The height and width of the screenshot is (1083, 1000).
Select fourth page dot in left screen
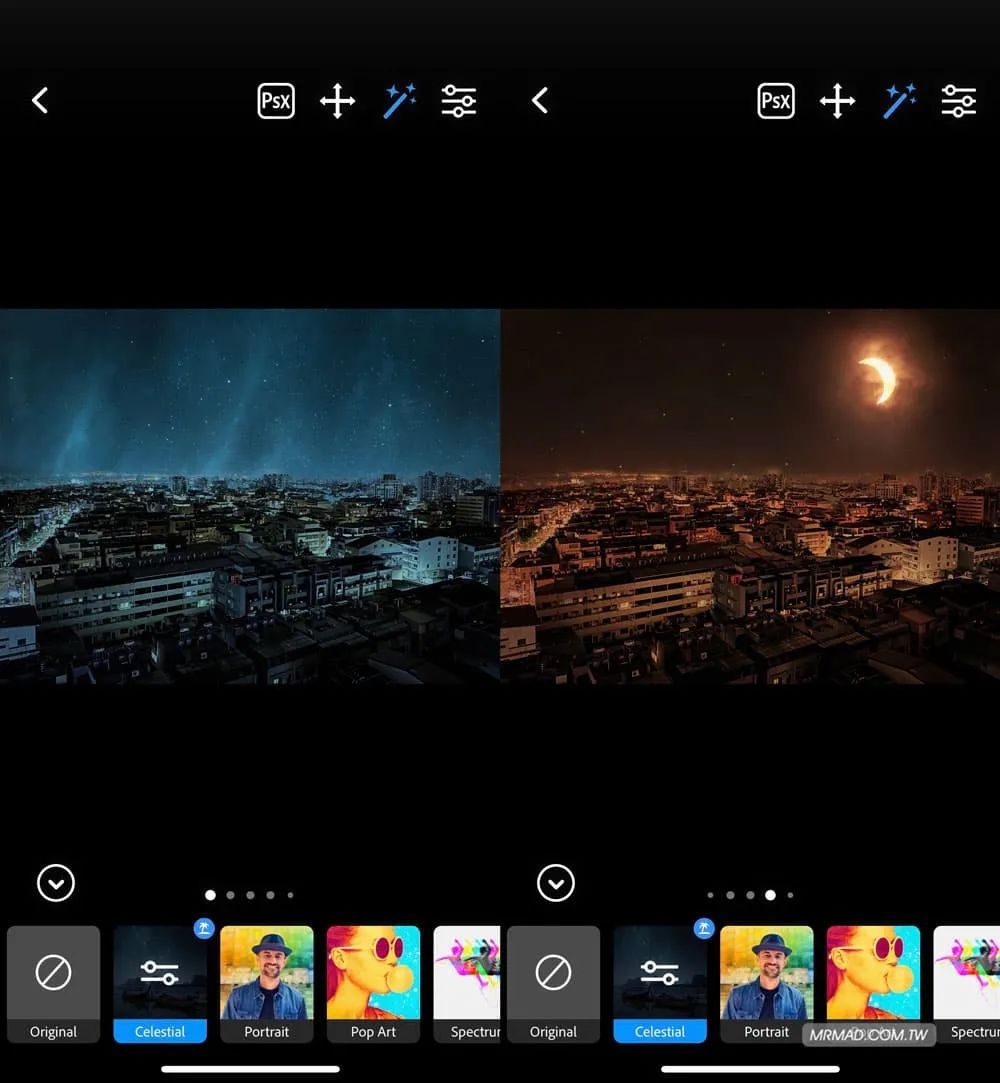(x=271, y=895)
